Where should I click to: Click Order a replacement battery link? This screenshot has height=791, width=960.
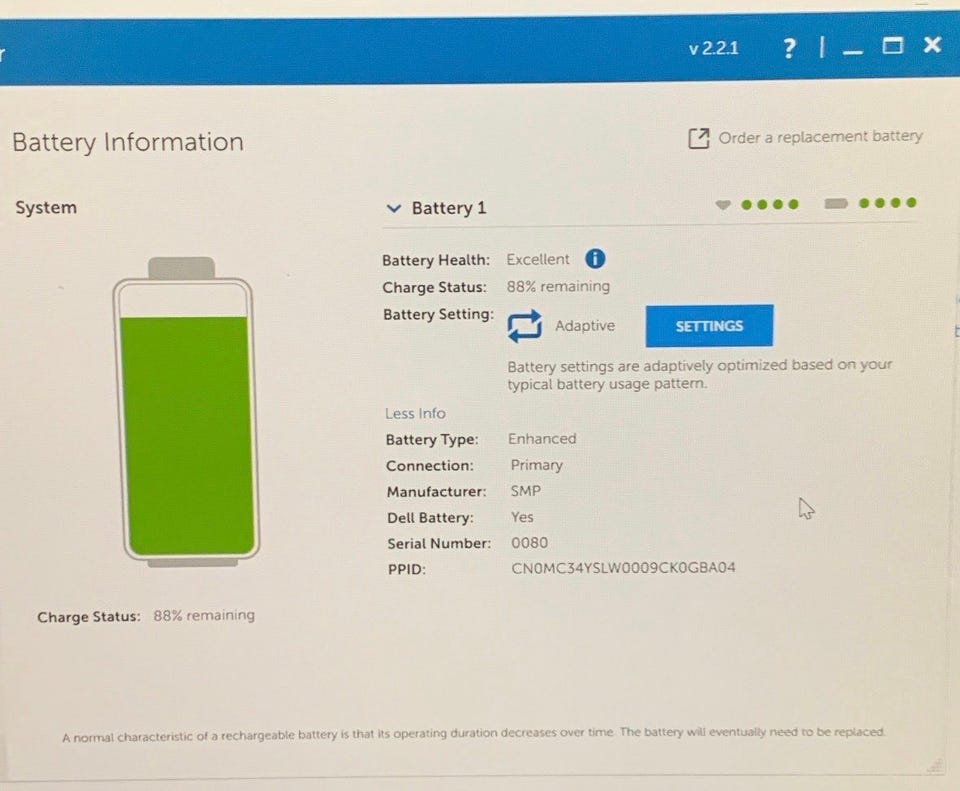(x=820, y=137)
